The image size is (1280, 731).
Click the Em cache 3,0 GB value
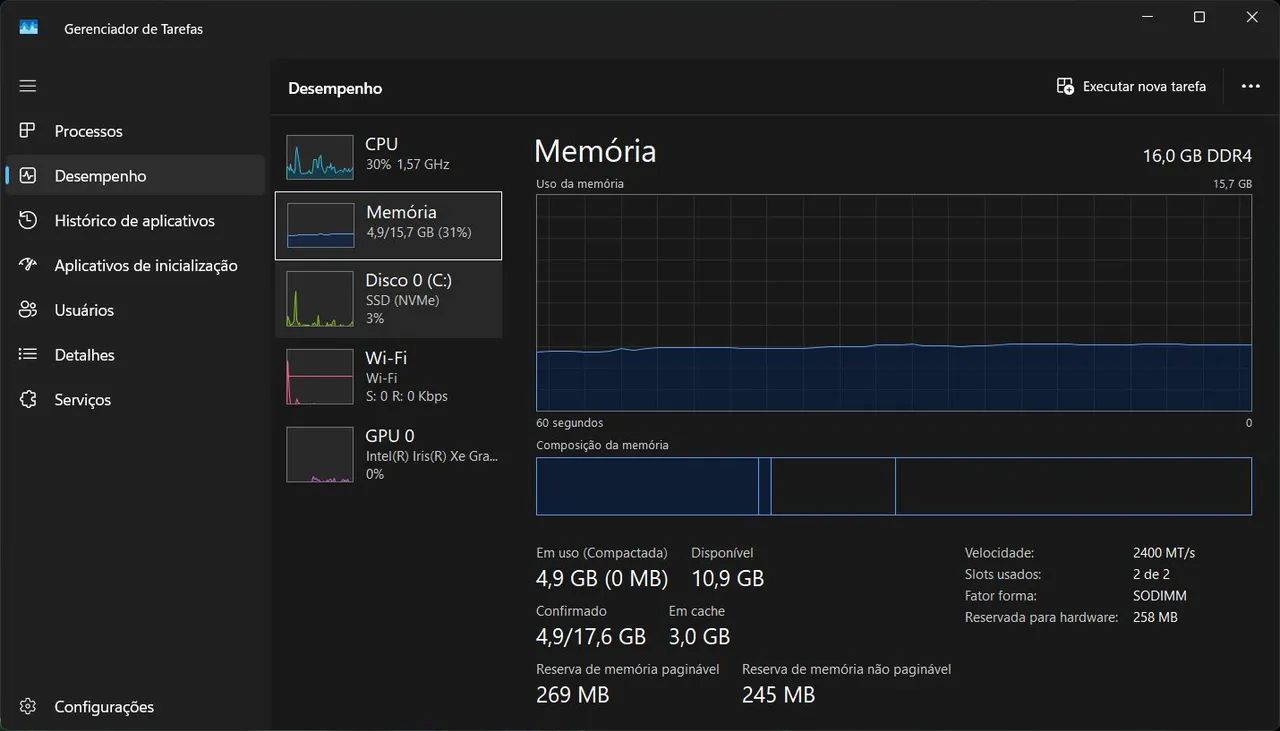tap(699, 636)
